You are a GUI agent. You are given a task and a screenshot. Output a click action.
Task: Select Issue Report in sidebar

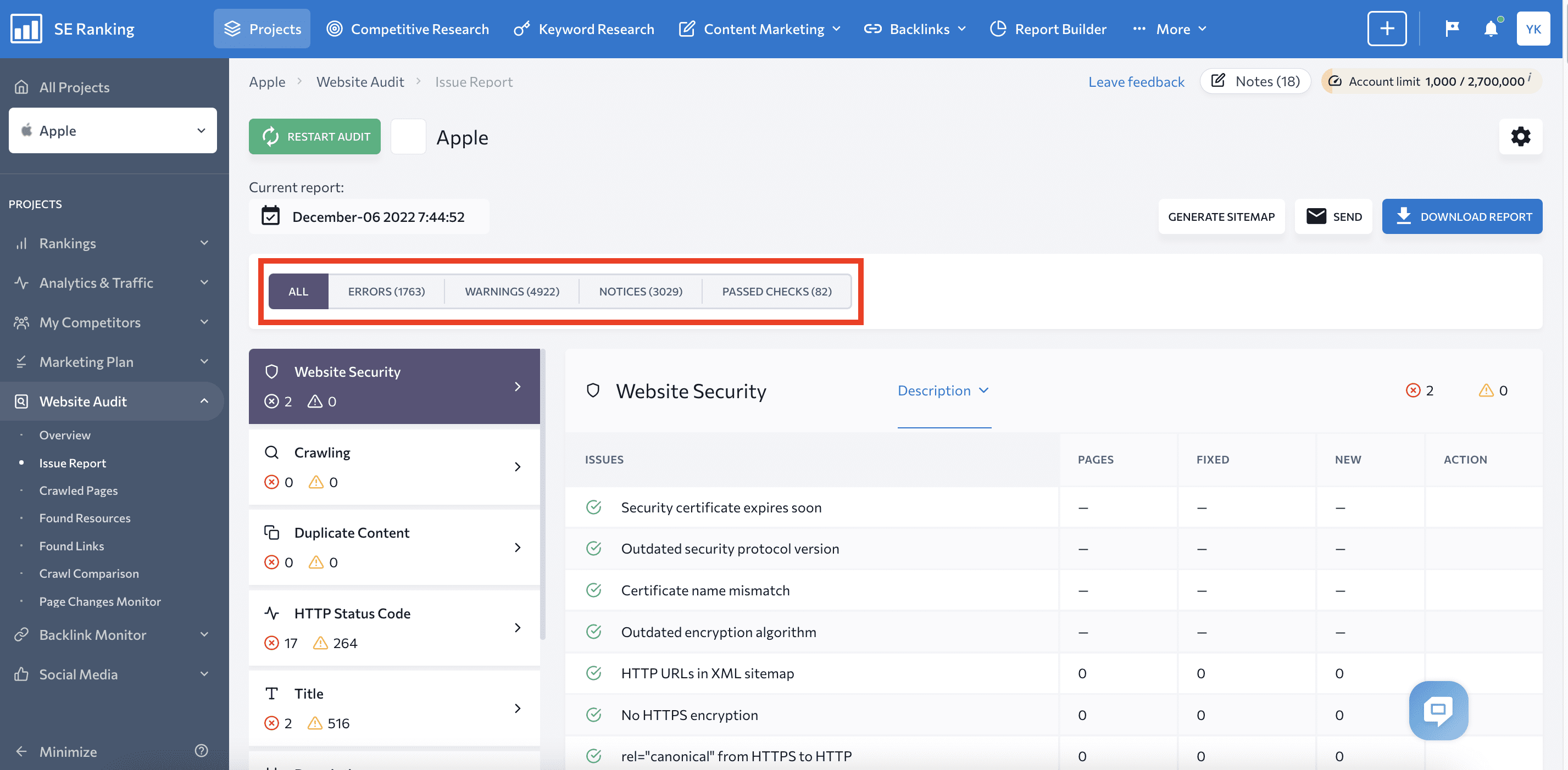click(73, 463)
